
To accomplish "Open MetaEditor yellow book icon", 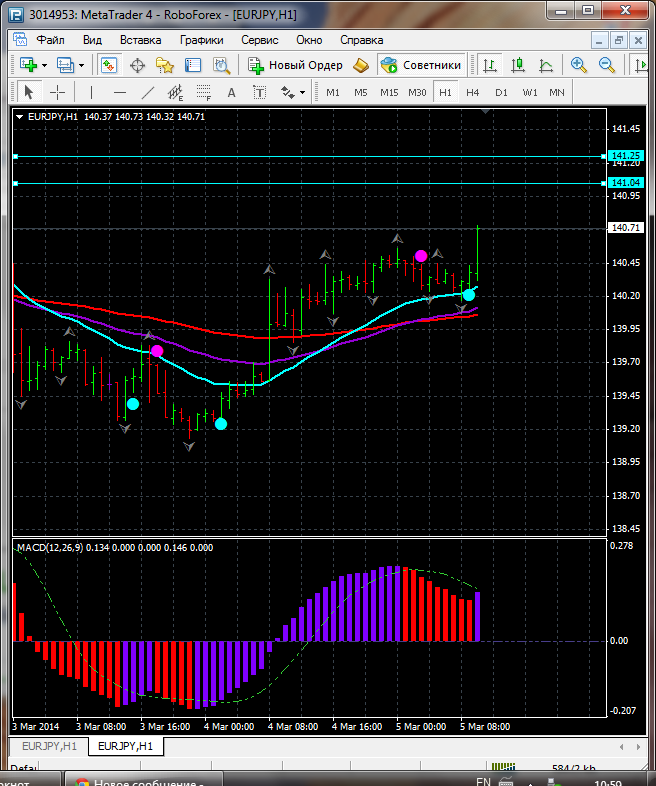I will point(361,65).
